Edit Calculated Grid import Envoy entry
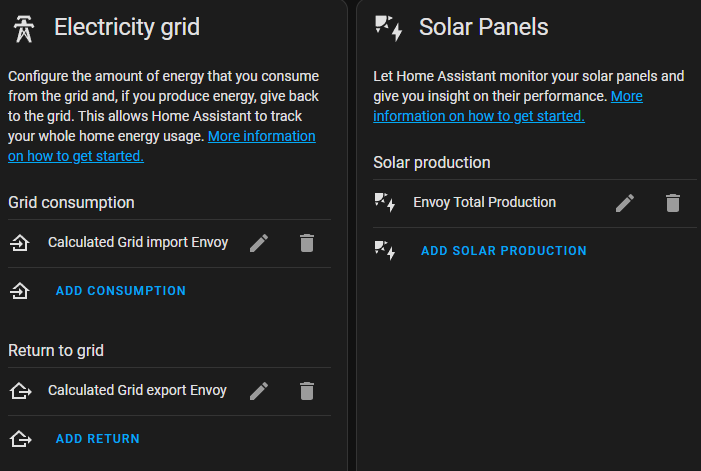 [259, 243]
